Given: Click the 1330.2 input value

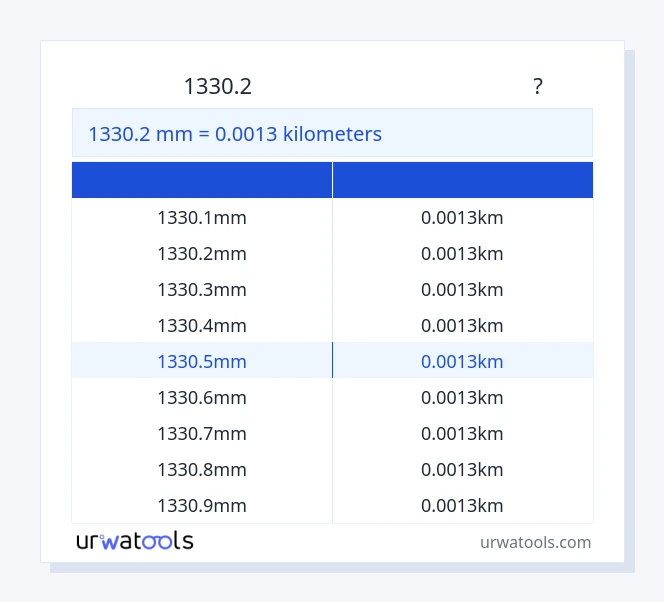Looking at the screenshot, I should tap(218, 87).
